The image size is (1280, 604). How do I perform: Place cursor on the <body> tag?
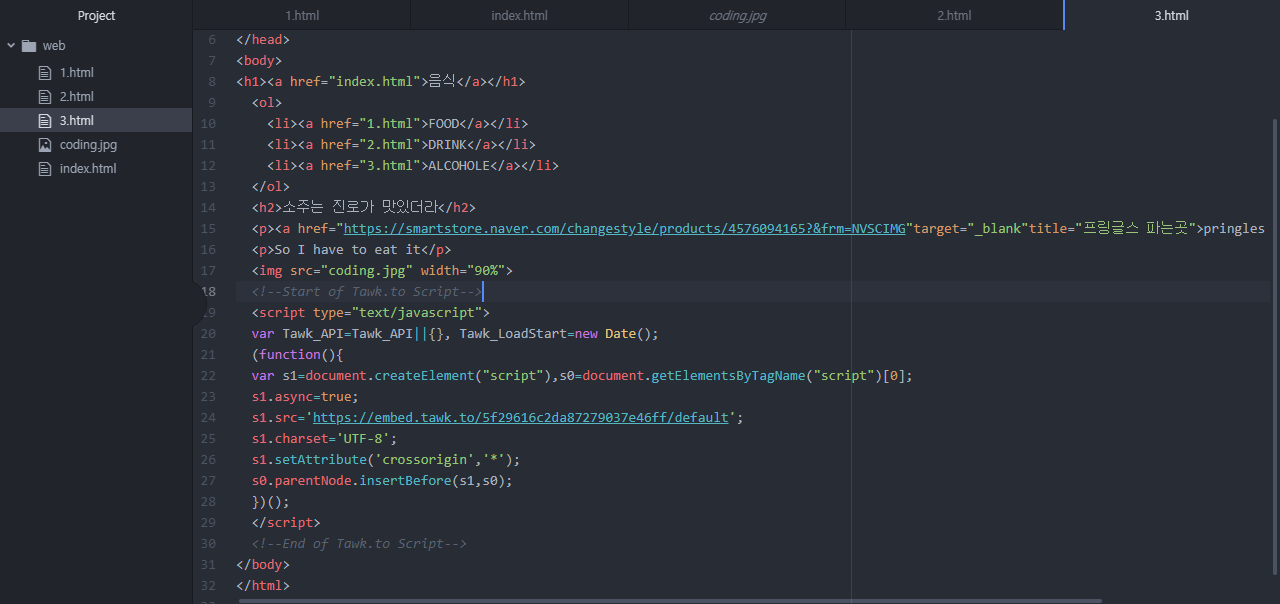(259, 61)
